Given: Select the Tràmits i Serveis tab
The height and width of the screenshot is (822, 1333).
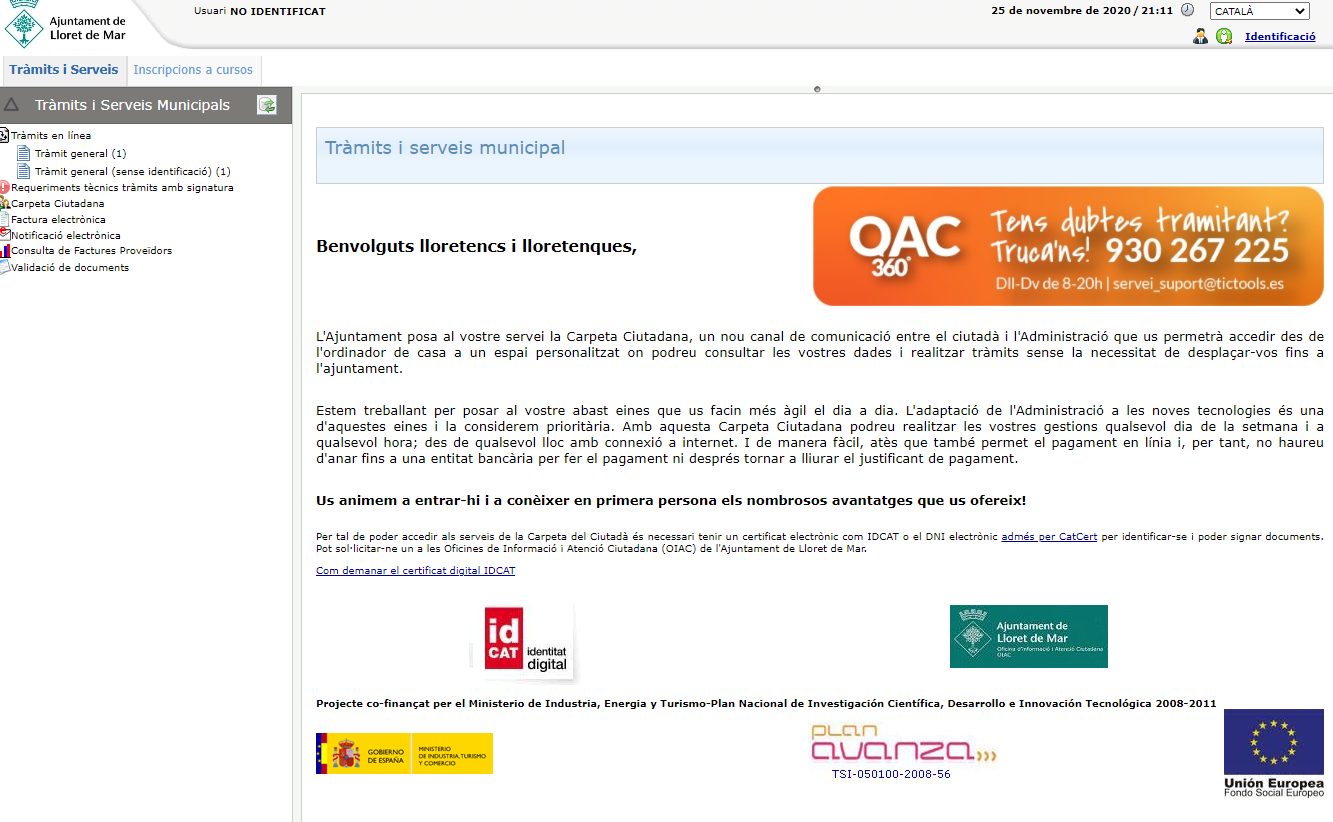Looking at the screenshot, I should pyautogui.click(x=64, y=70).
